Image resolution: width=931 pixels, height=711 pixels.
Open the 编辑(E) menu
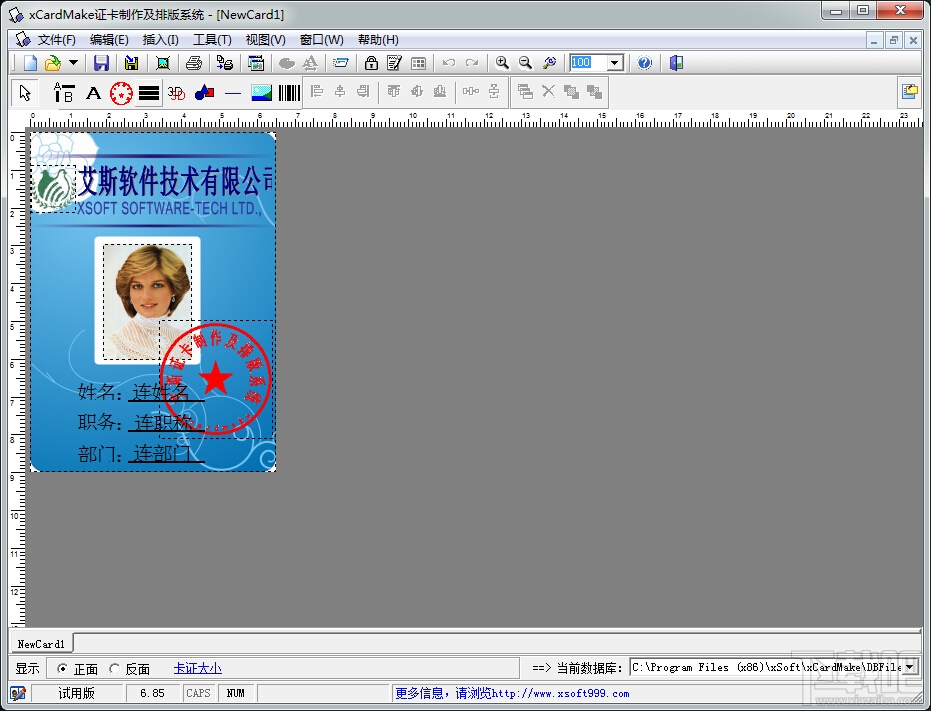click(109, 40)
